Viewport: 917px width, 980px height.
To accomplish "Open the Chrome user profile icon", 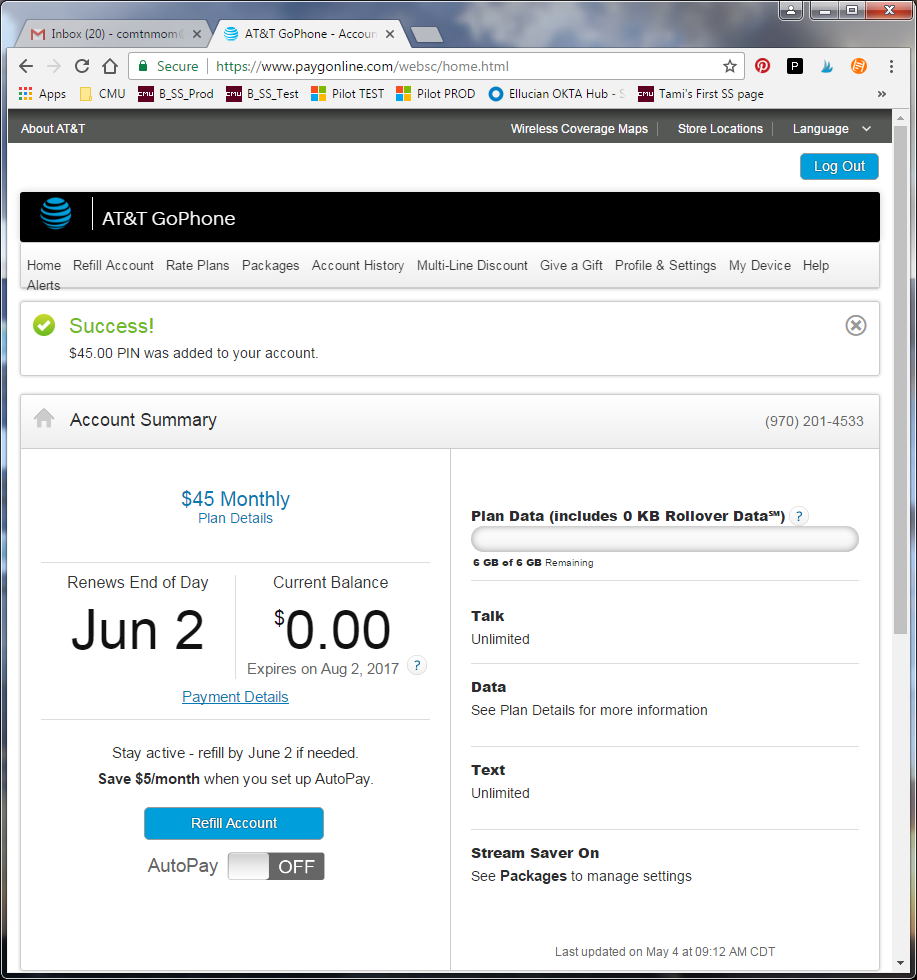I will point(791,11).
